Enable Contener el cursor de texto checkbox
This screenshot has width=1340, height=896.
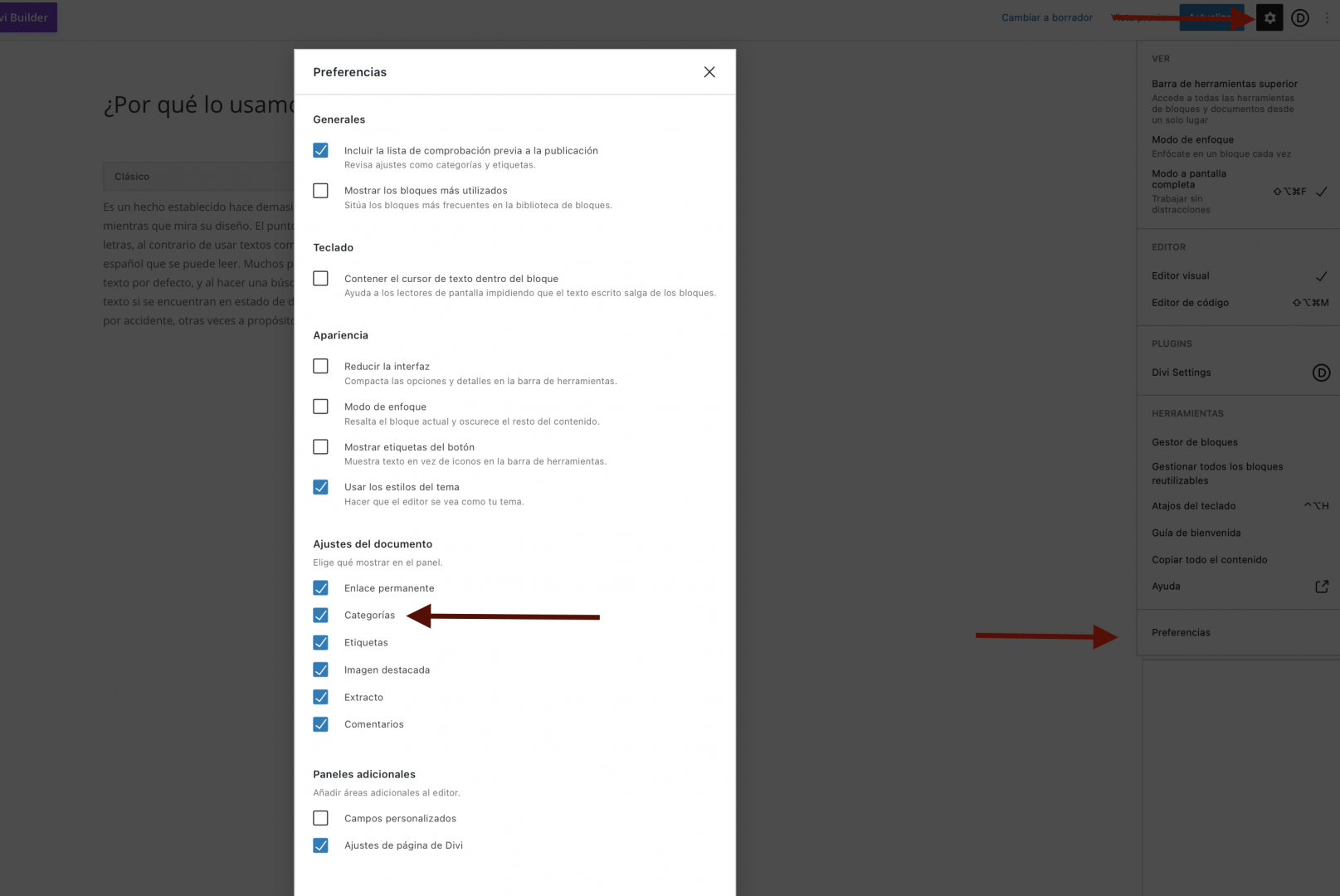click(x=320, y=279)
